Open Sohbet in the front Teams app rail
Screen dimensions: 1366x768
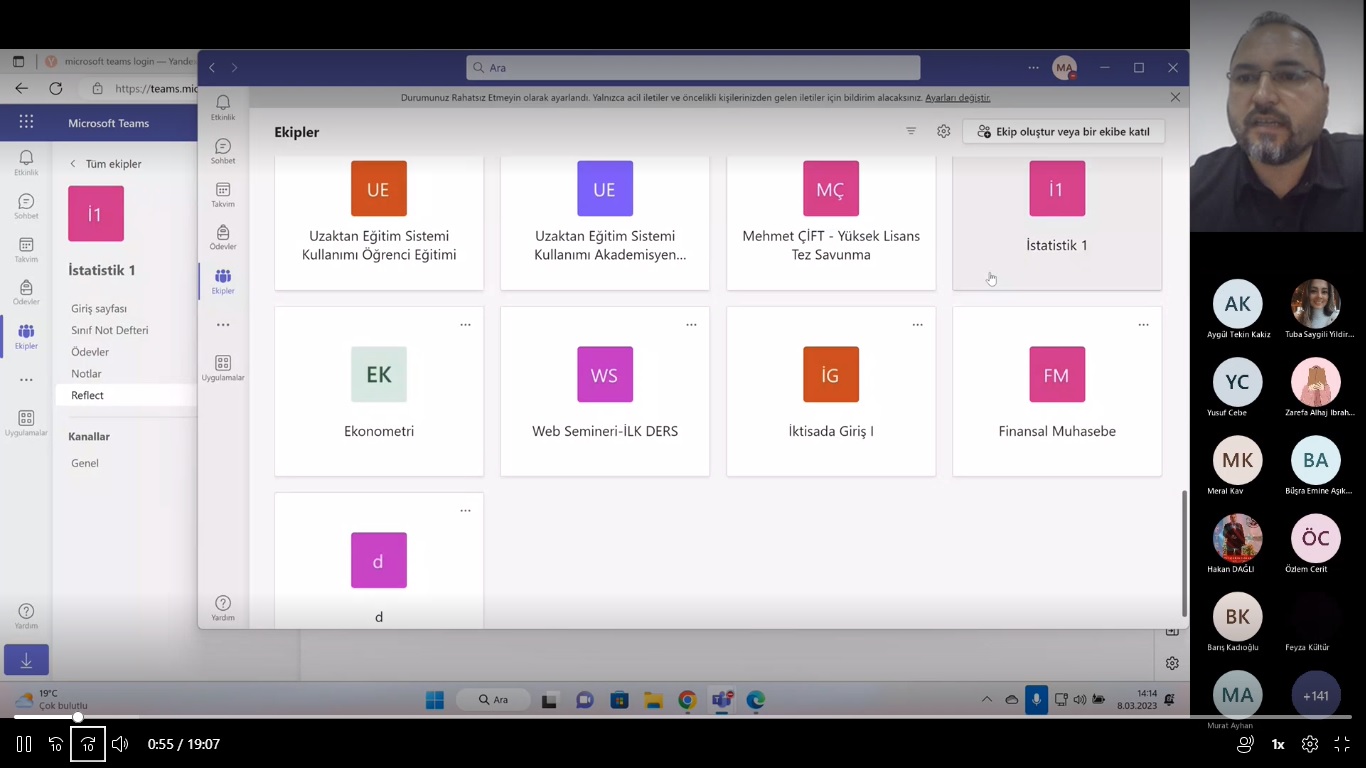pos(223,151)
